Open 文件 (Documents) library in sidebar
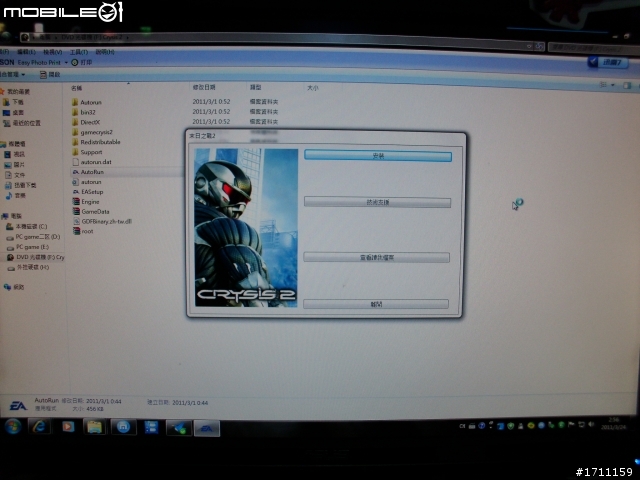 (15, 175)
